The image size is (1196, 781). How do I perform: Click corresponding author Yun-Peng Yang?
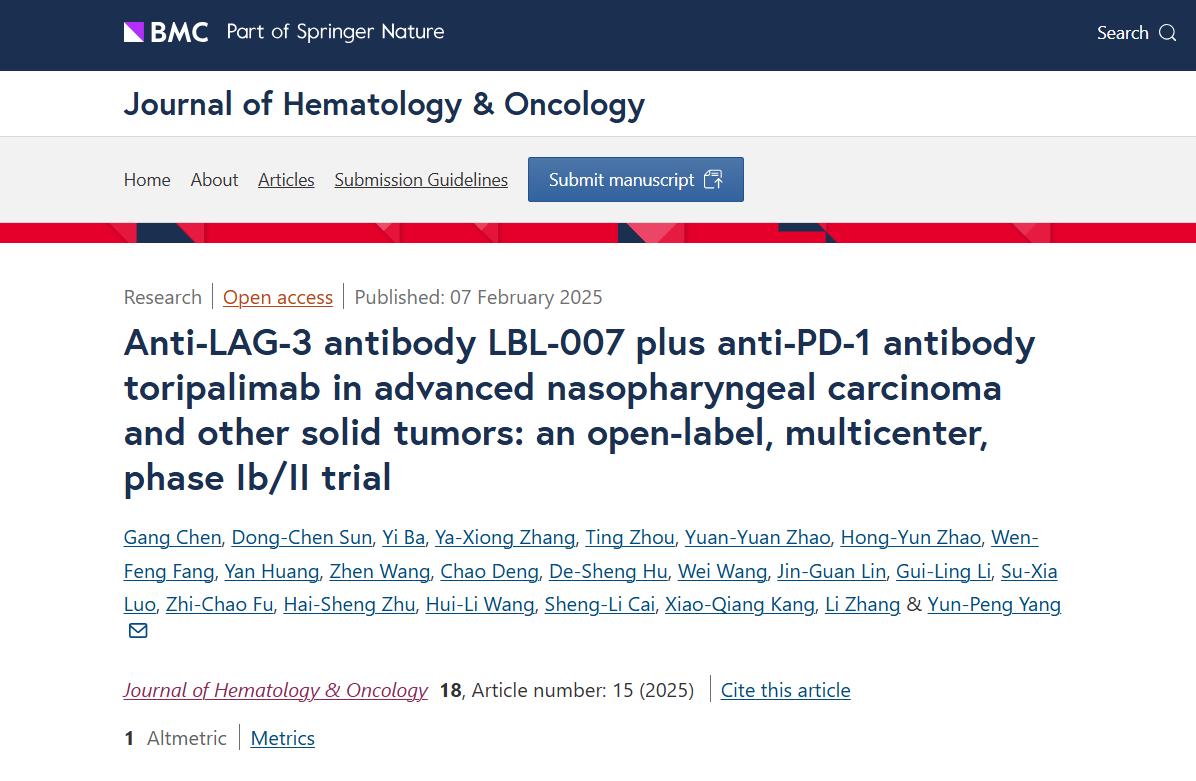(994, 605)
